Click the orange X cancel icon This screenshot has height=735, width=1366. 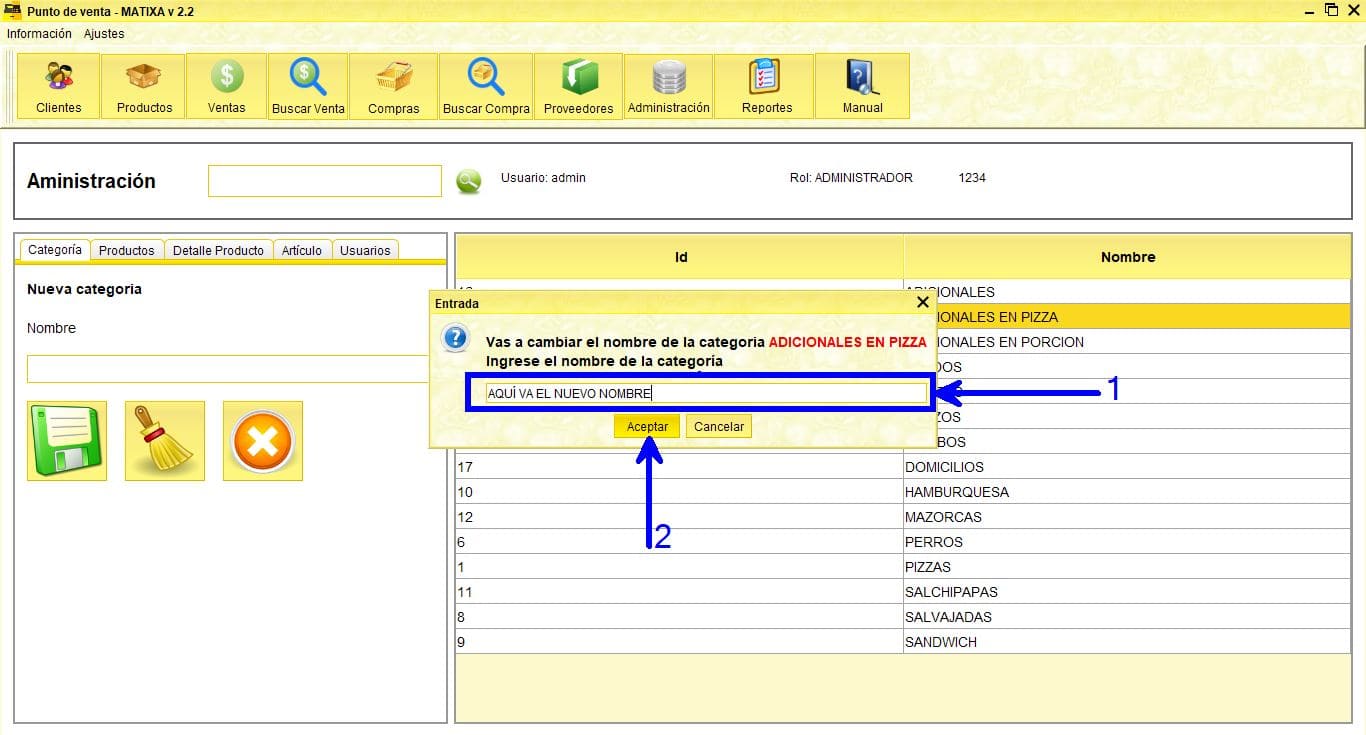click(262, 441)
